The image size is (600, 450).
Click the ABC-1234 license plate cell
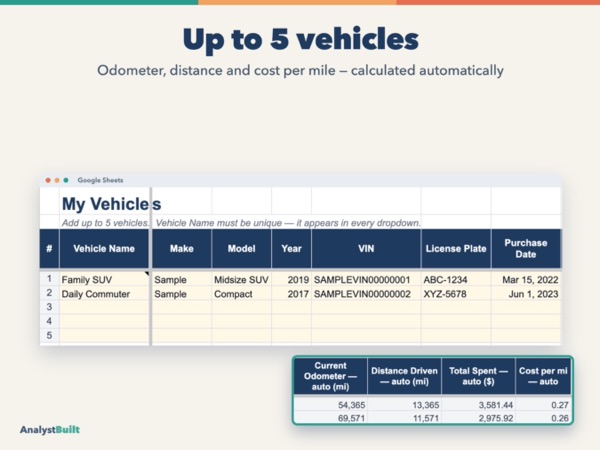[456, 280]
